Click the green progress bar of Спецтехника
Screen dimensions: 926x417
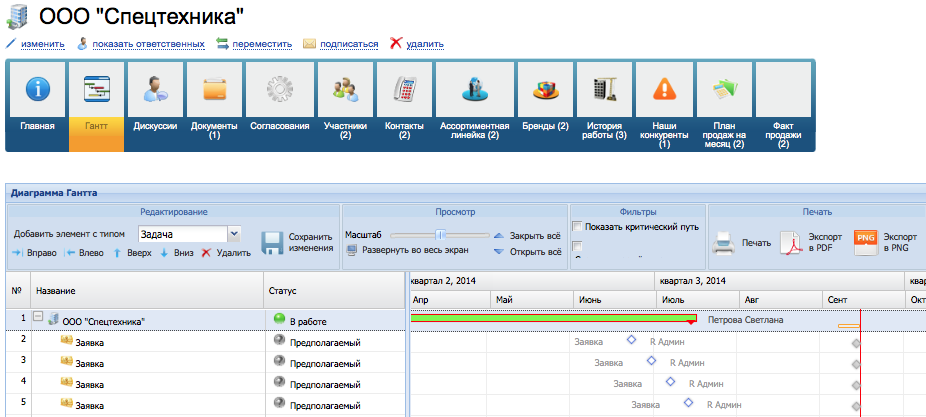[553, 318]
